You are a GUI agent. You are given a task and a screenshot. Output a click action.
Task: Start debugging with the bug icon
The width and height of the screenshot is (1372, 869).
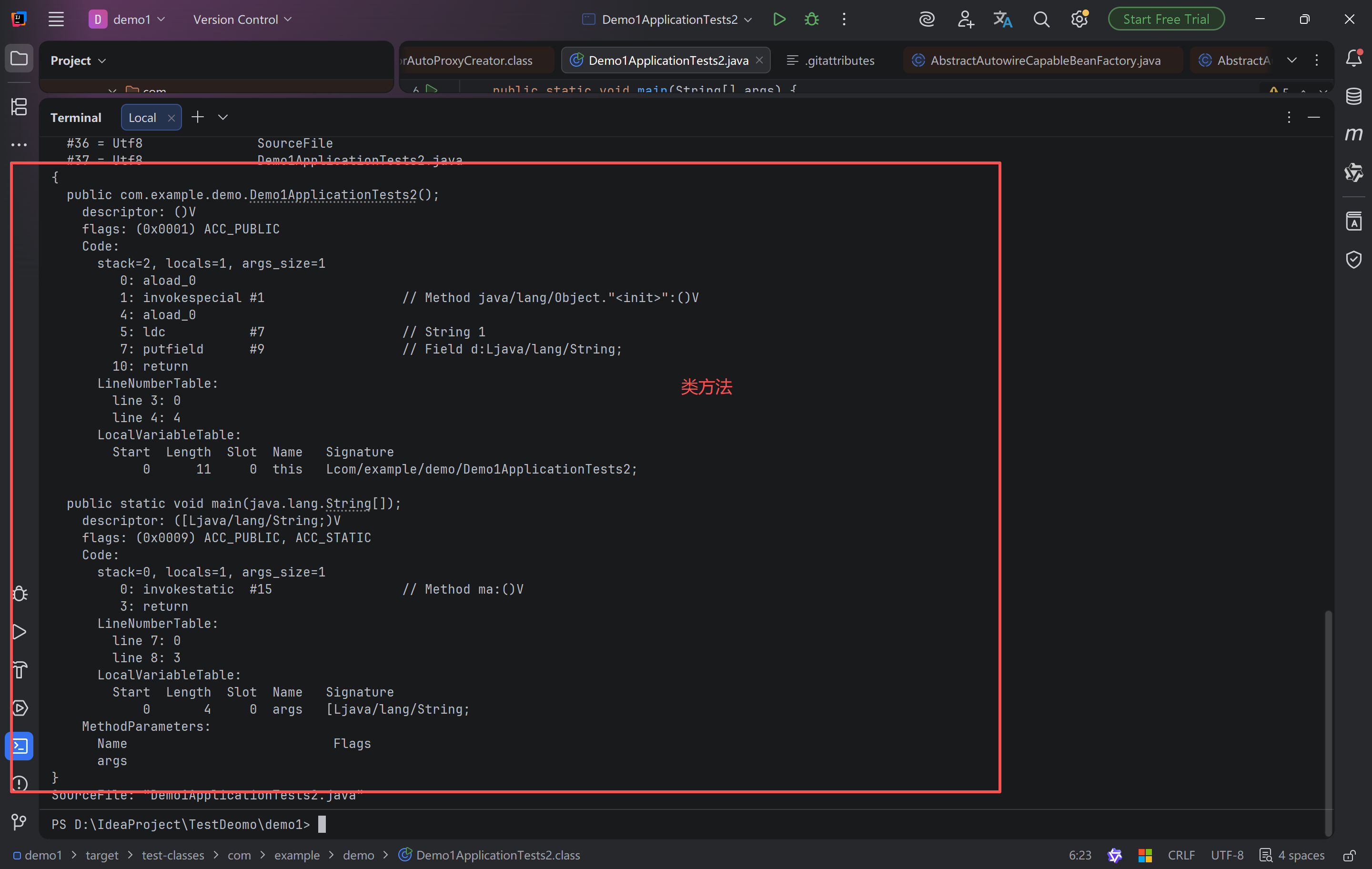pos(811,20)
